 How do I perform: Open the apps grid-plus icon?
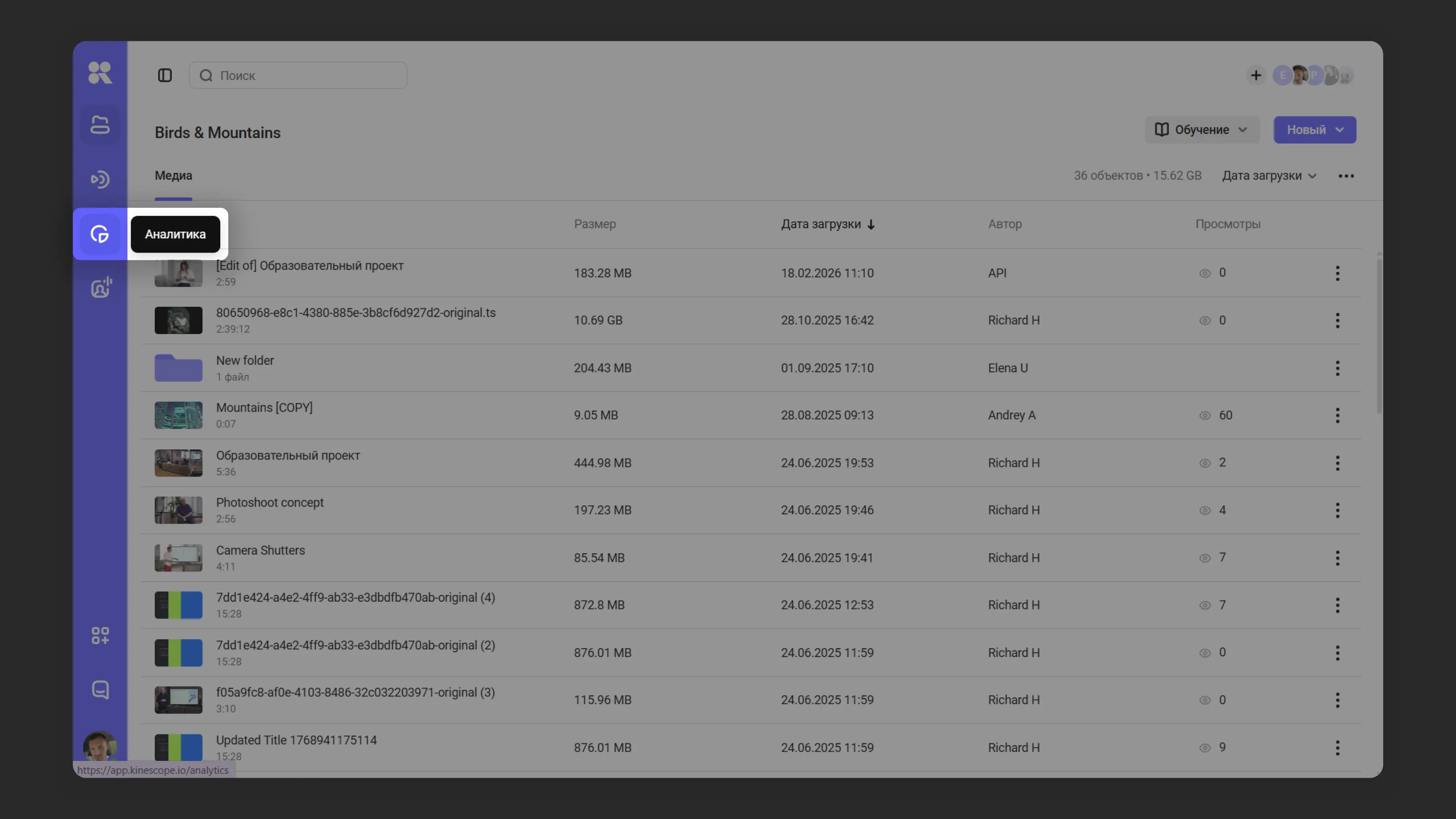click(100, 635)
